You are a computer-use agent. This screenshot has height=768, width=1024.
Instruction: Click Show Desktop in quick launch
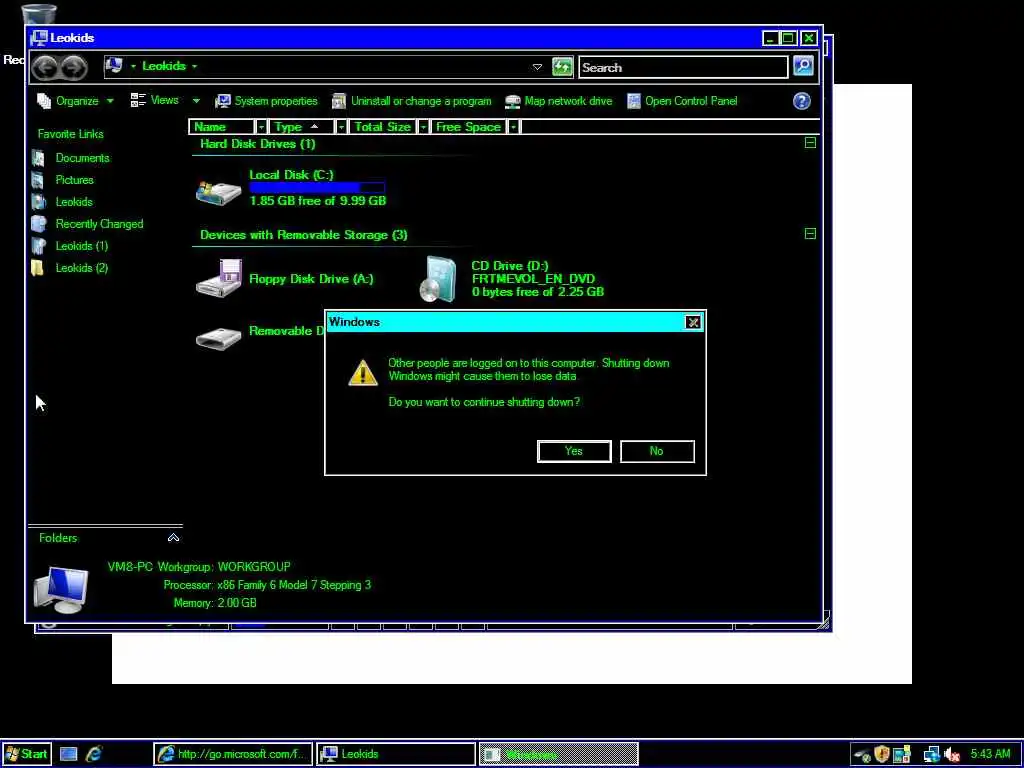(69, 754)
